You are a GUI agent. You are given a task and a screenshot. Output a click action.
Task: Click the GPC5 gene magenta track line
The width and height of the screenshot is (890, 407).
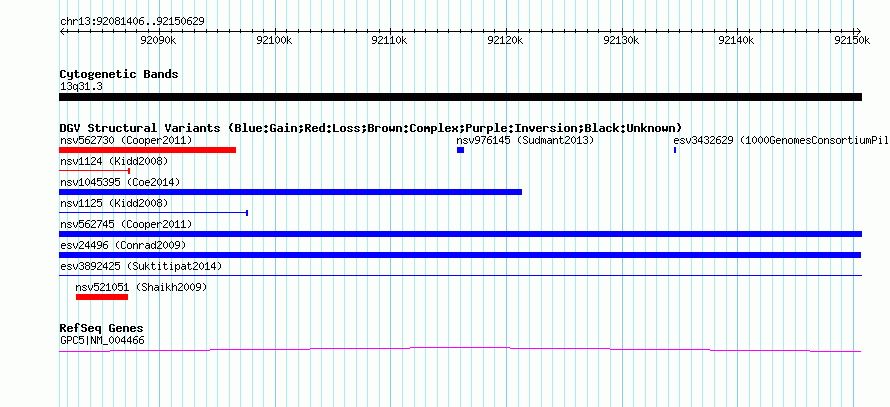tap(461, 349)
